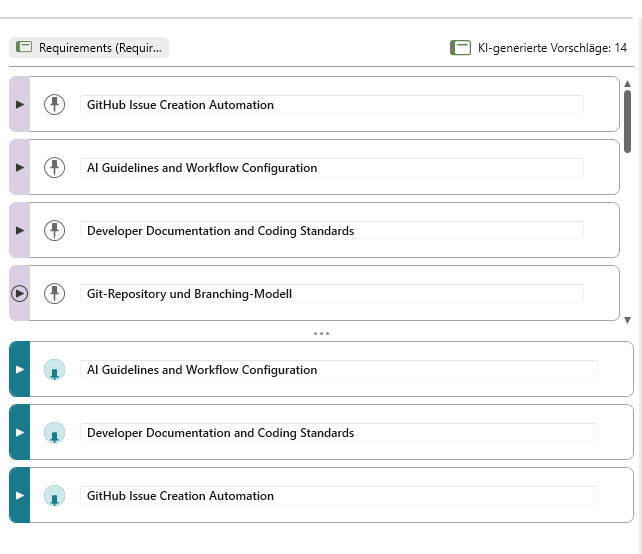Expand the suggested GitHub Issue Creation Automation card
This screenshot has height=554, width=642.
tap(20, 104)
